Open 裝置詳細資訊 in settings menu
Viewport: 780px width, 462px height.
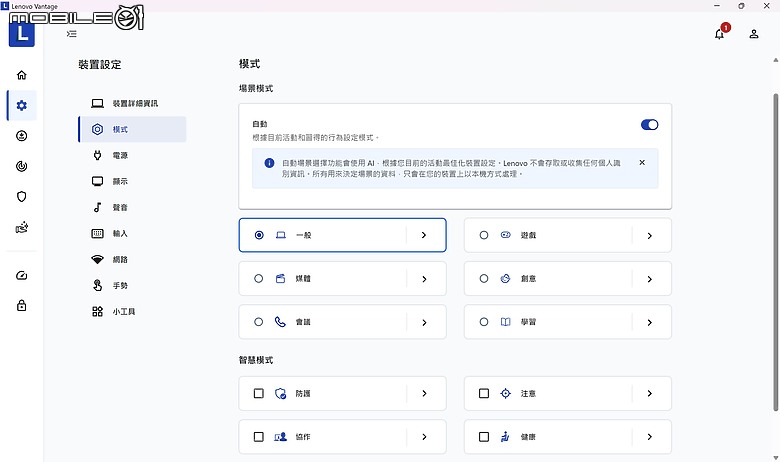point(132,103)
